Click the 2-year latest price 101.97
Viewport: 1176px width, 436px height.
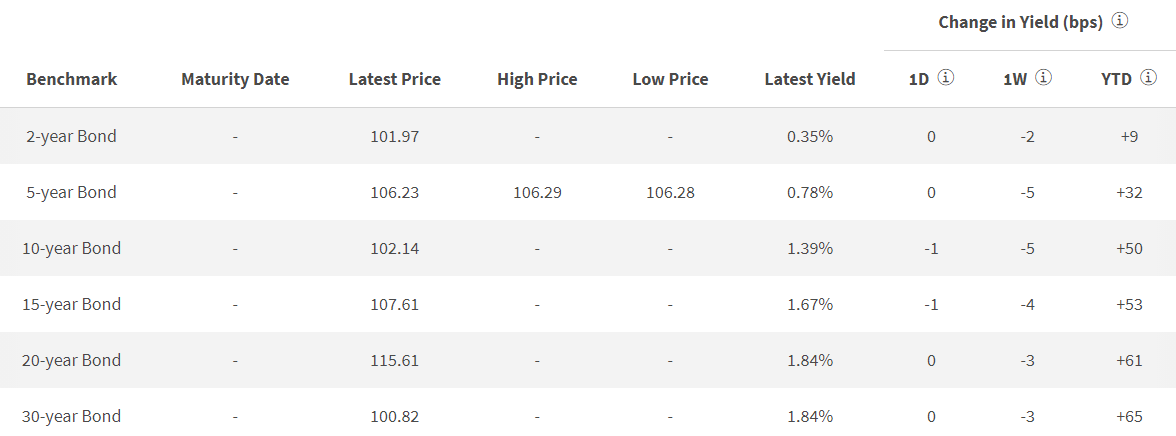coord(394,136)
